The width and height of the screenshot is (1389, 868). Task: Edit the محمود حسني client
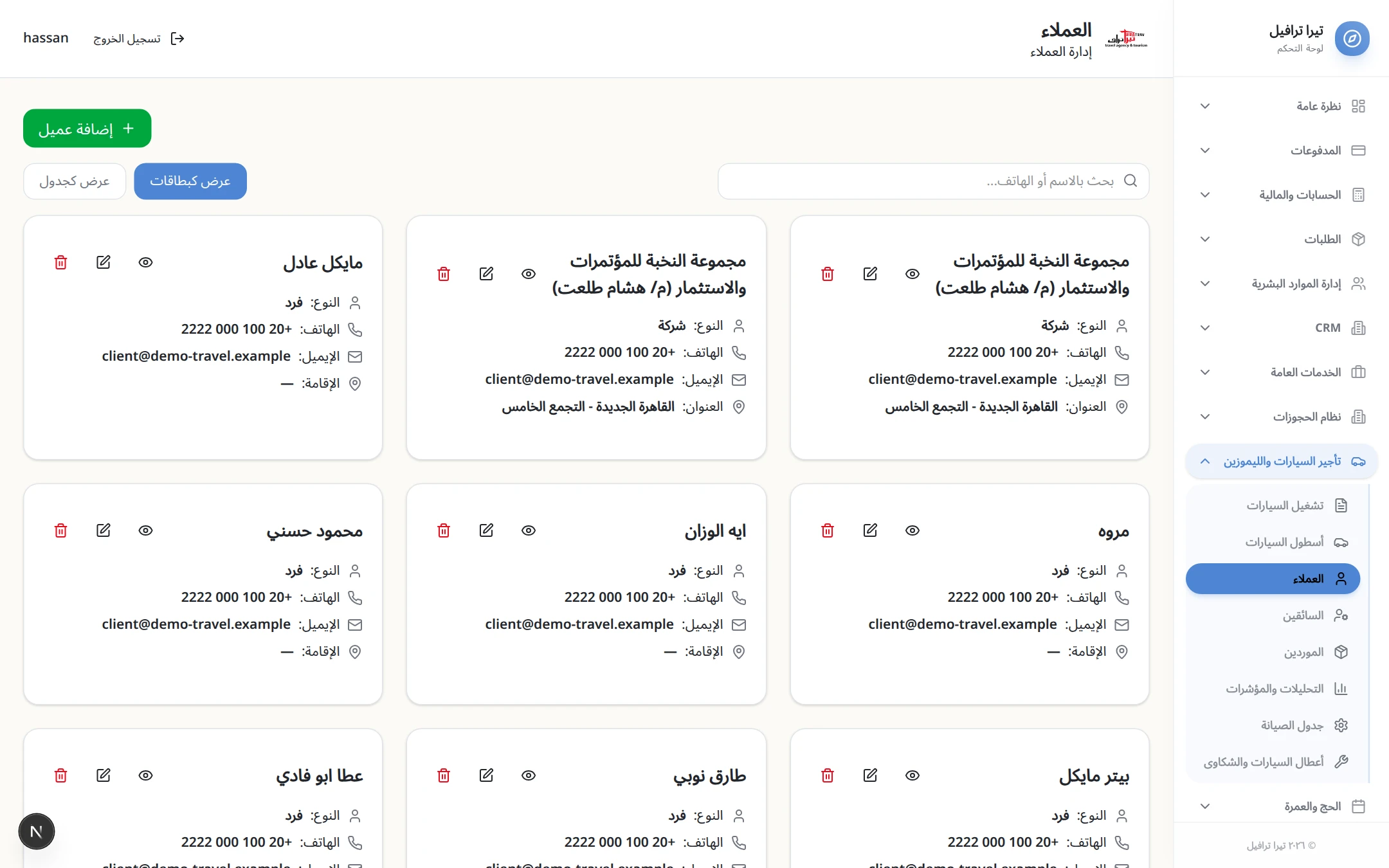coord(103,530)
